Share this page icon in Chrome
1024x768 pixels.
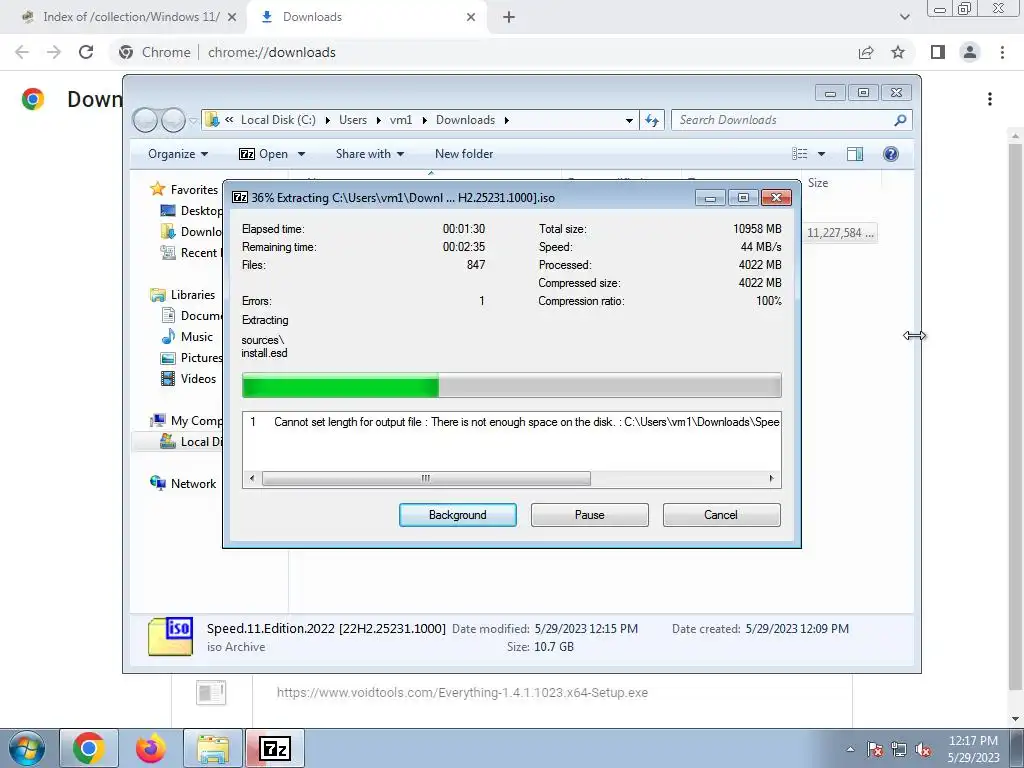pos(866,52)
